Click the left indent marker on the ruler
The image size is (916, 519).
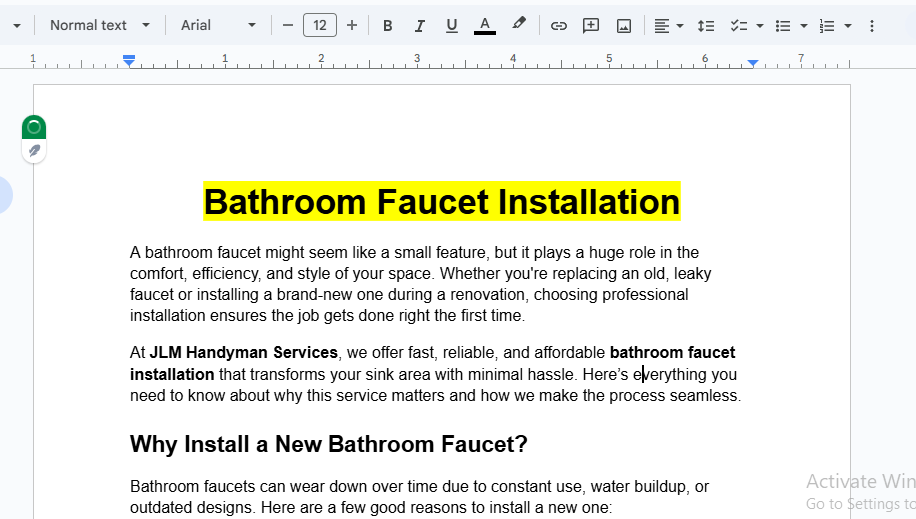click(129, 60)
